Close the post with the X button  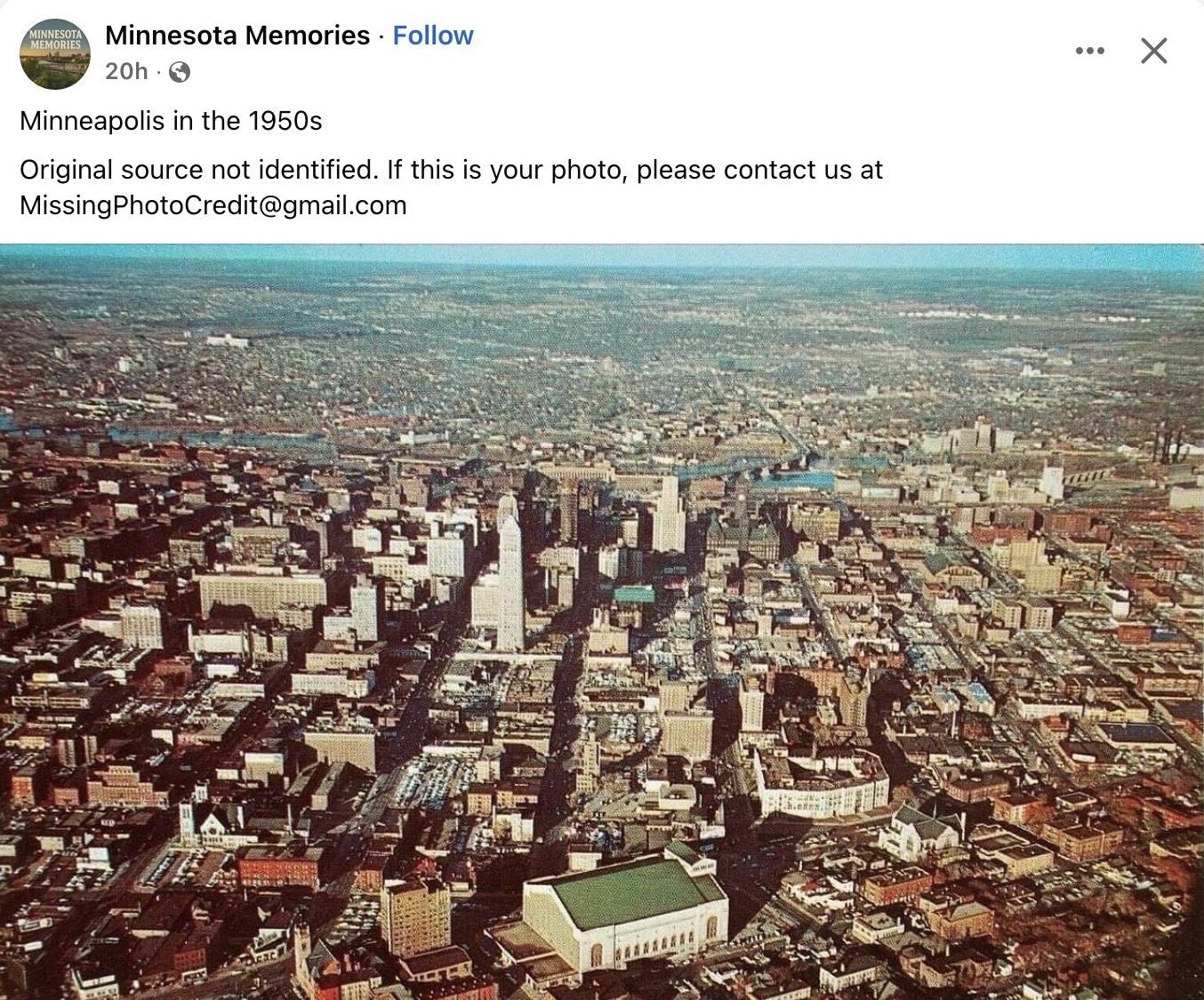click(1153, 51)
